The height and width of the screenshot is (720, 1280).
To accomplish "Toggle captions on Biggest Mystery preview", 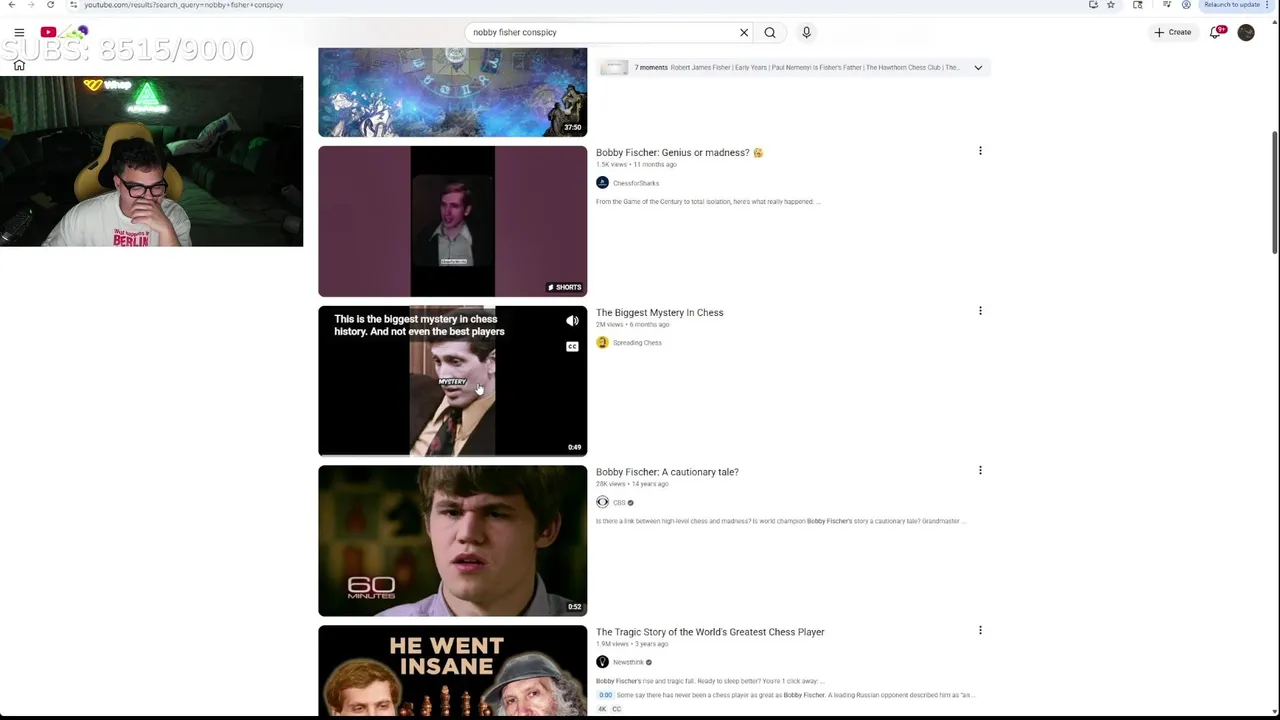I will coord(572,347).
